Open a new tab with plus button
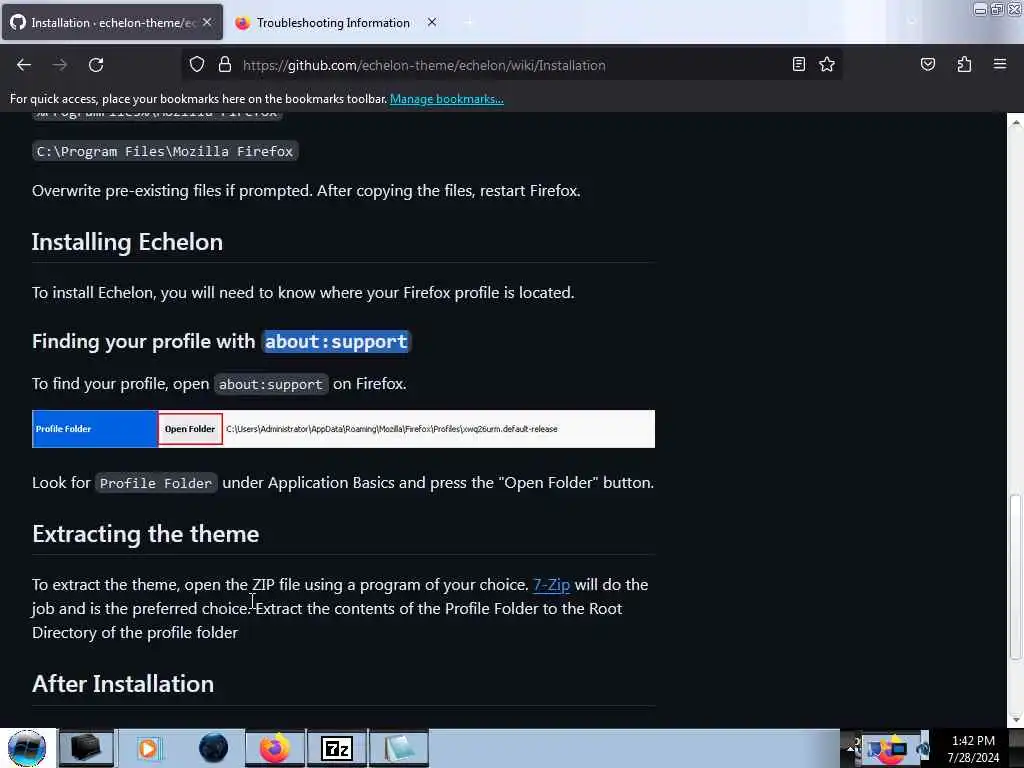Screen dimensions: 1024x768 pos(468,22)
